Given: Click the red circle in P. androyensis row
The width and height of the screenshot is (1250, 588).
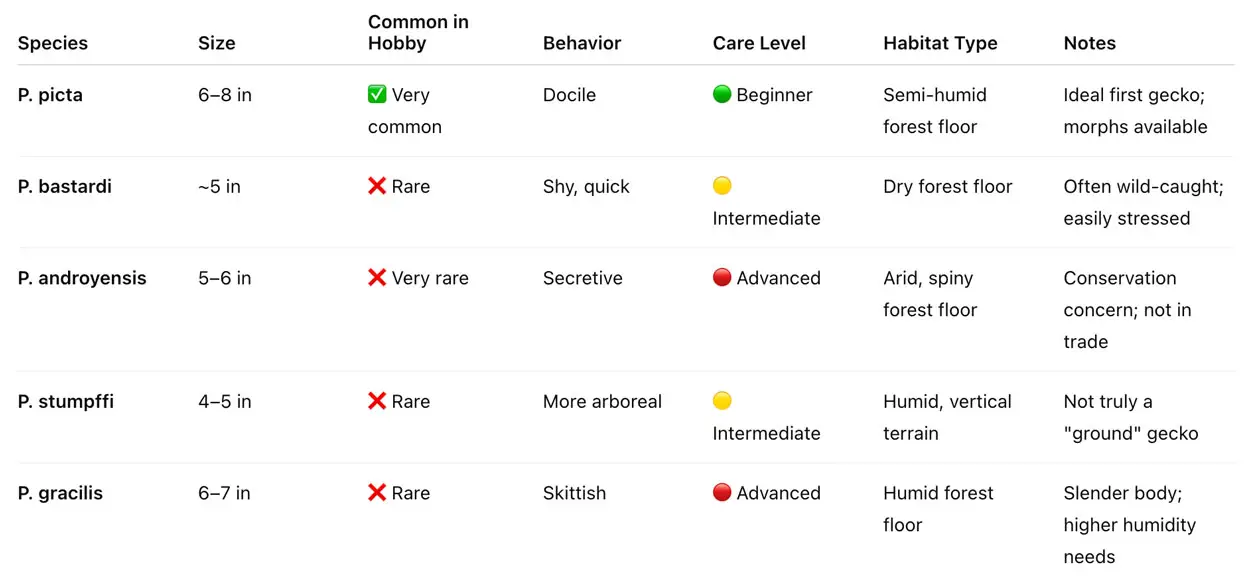Looking at the screenshot, I should click(722, 278).
